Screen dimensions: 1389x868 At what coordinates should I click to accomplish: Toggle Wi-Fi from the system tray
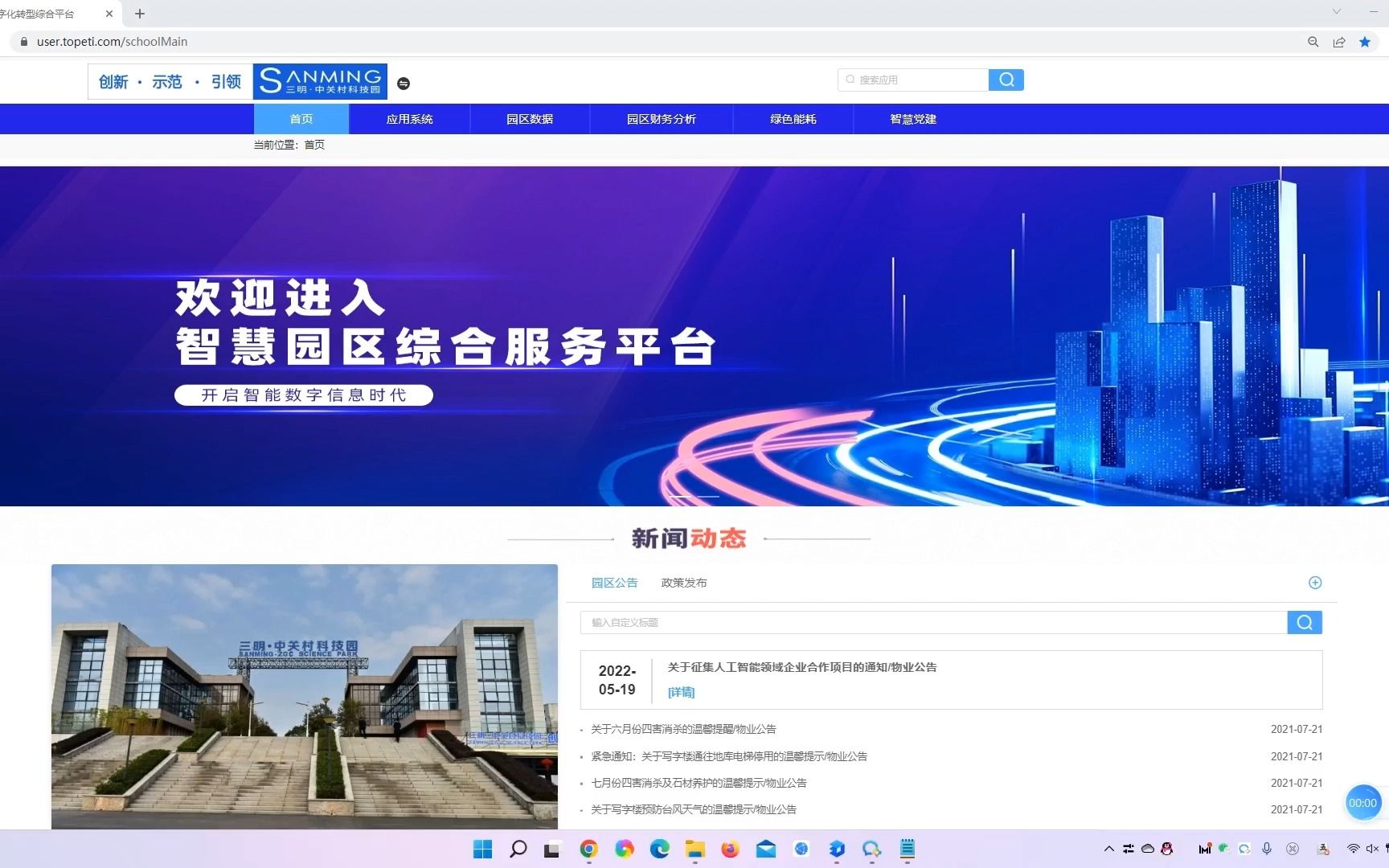(x=1353, y=850)
